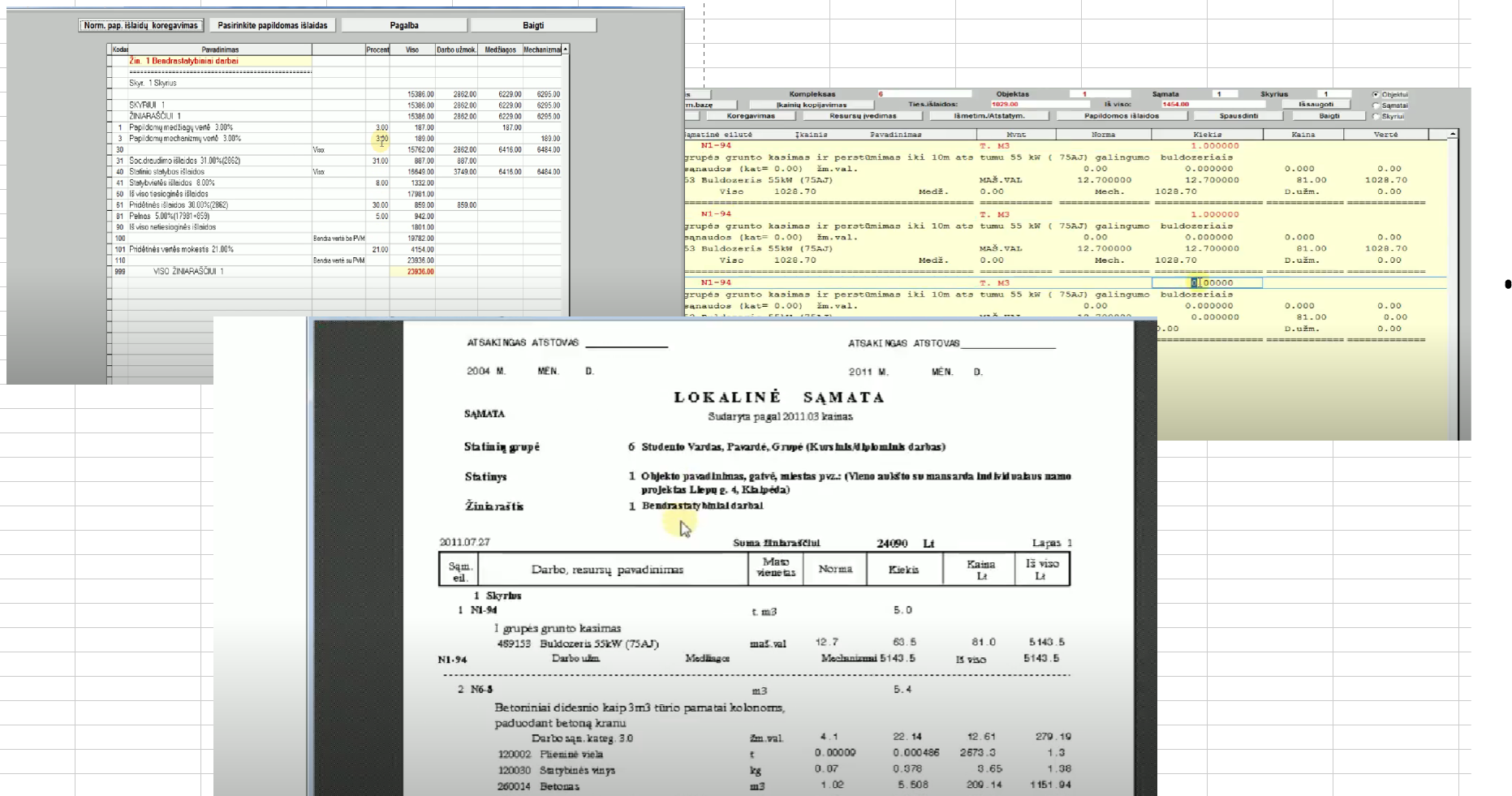The width and height of the screenshot is (1512, 796).
Task: Click Baigti beside Spausdinti
Action: (1329, 116)
